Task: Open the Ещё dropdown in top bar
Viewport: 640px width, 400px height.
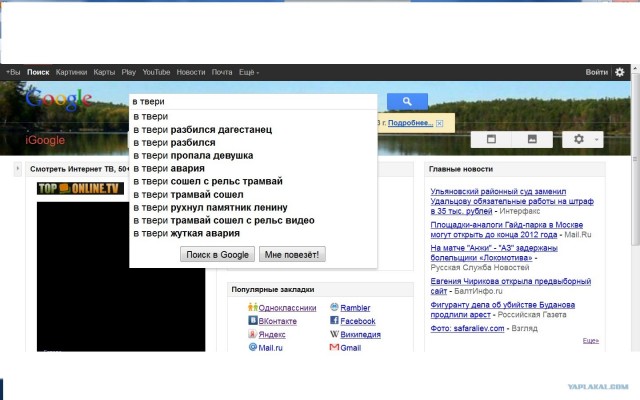Action: coord(249,72)
